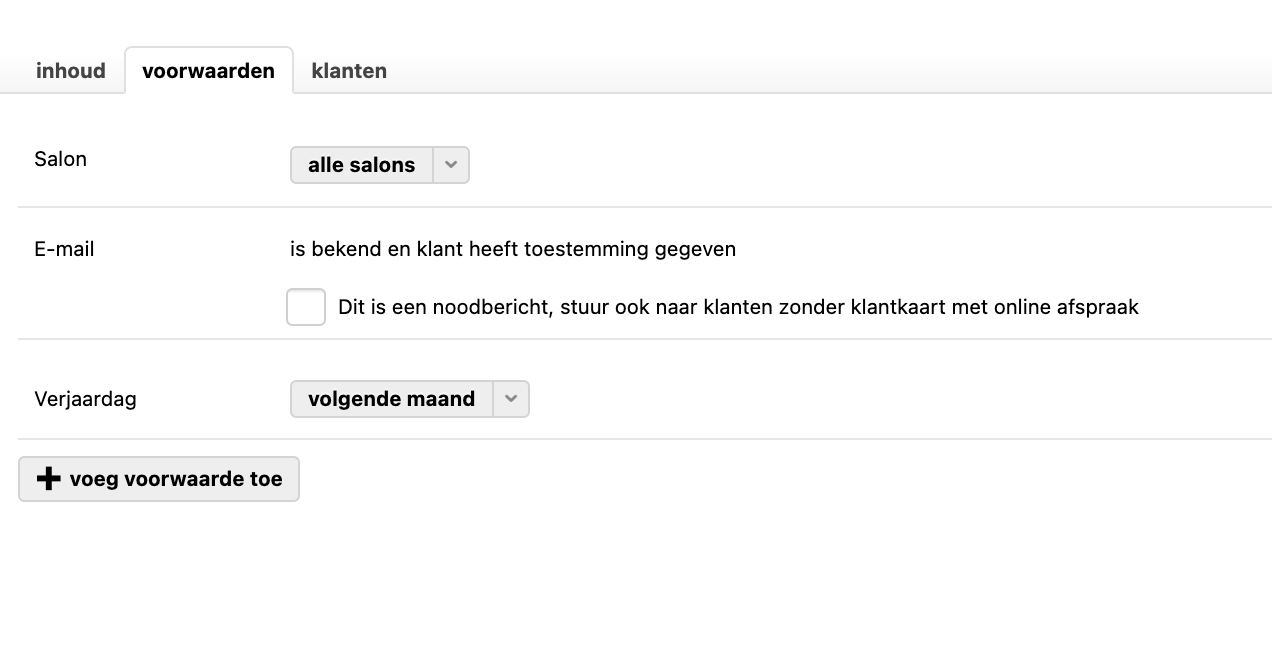Enable the noodbericht checkbox
Screen dimensions: 1272x654
pyautogui.click(x=306, y=307)
